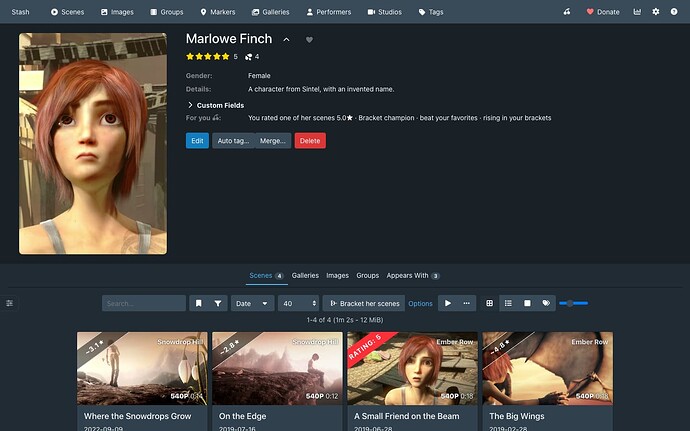This screenshot has width=690, height=431.
Task: Click the Donate heart link
Action: click(603, 12)
